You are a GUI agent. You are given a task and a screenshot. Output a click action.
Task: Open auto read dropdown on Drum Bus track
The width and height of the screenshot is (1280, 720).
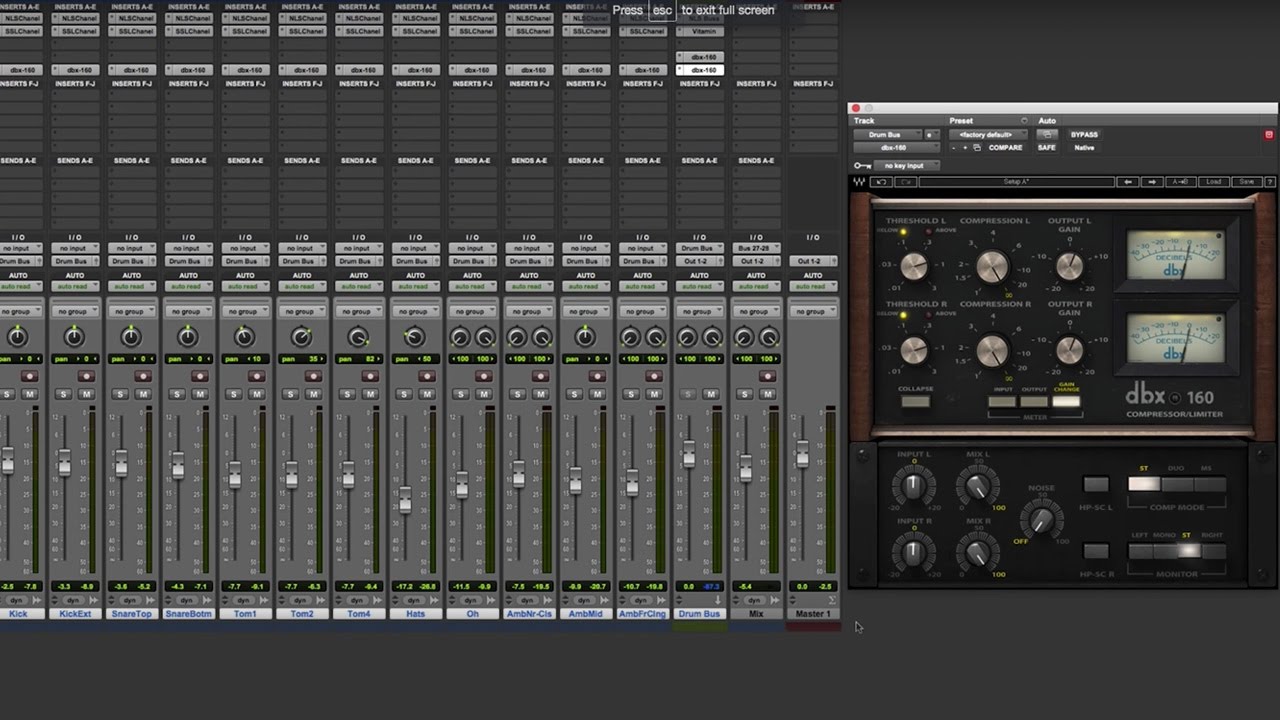point(698,287)
